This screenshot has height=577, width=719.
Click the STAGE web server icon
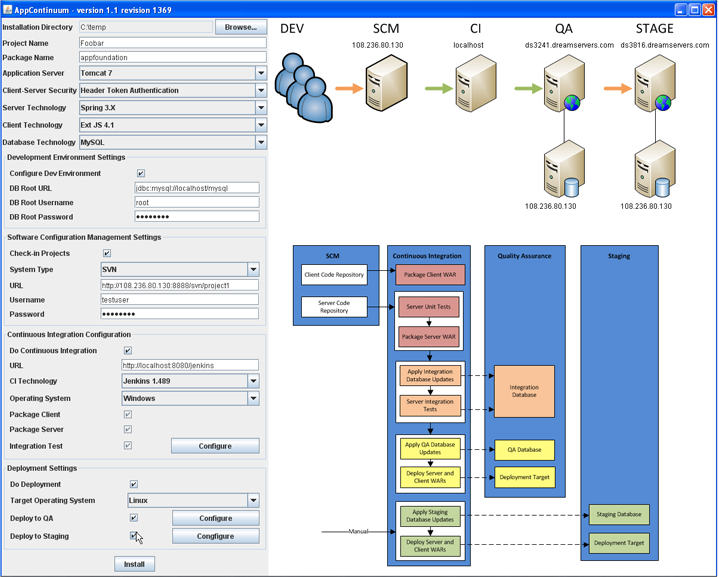[x=655, y=85]
